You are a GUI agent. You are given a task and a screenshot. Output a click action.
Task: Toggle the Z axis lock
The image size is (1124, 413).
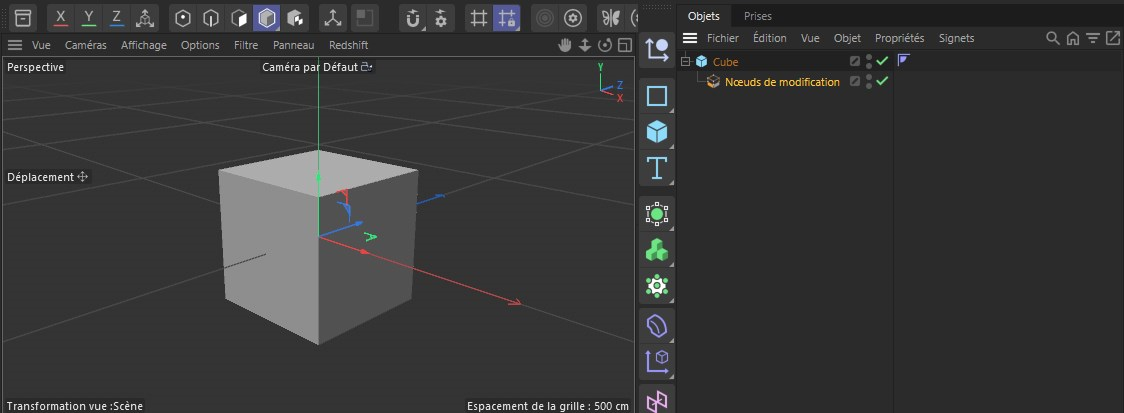(117, 17)
